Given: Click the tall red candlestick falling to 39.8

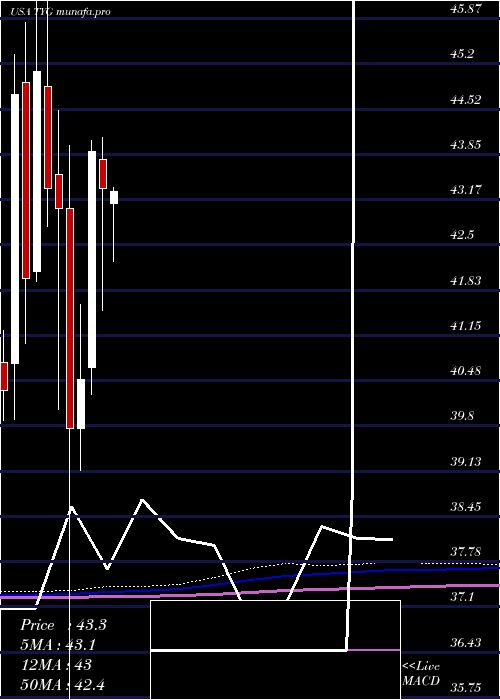Looking at the screenshot, I should (x=70, y=318).
